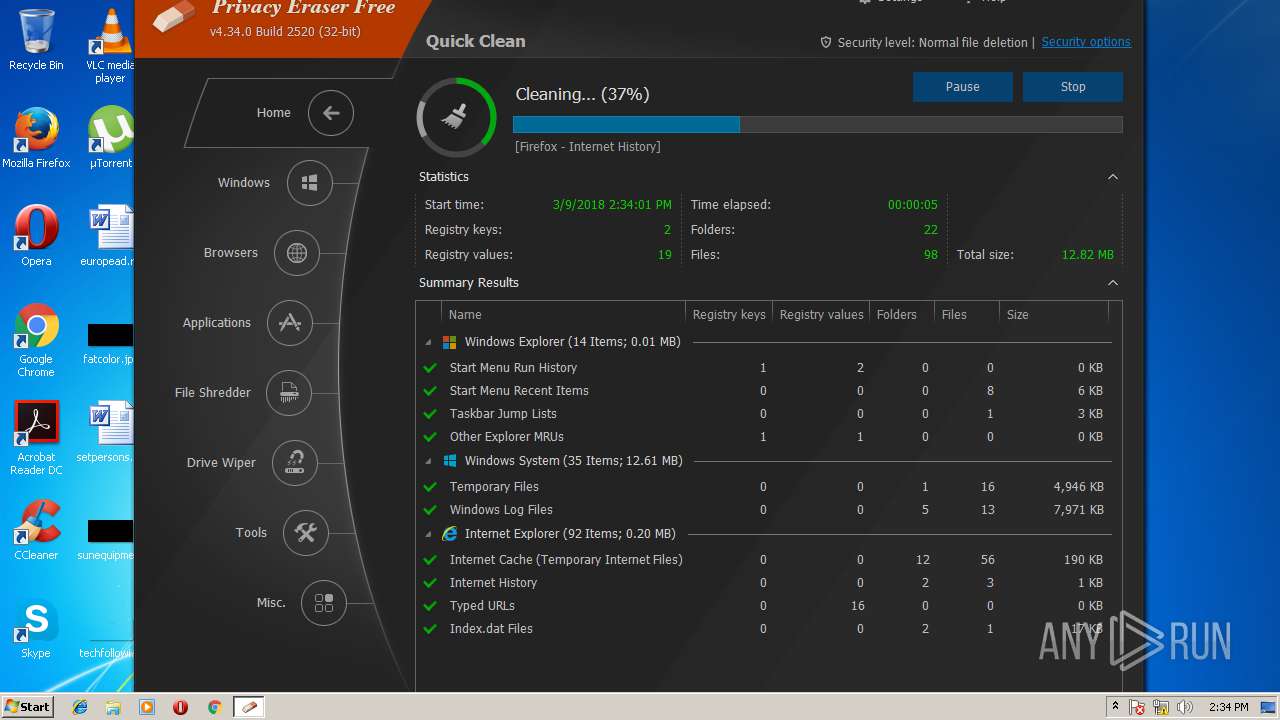The height and width of the screenshot is (720, 1280).
Task: Collapse the Windows System group
Action: click(429, 461)
